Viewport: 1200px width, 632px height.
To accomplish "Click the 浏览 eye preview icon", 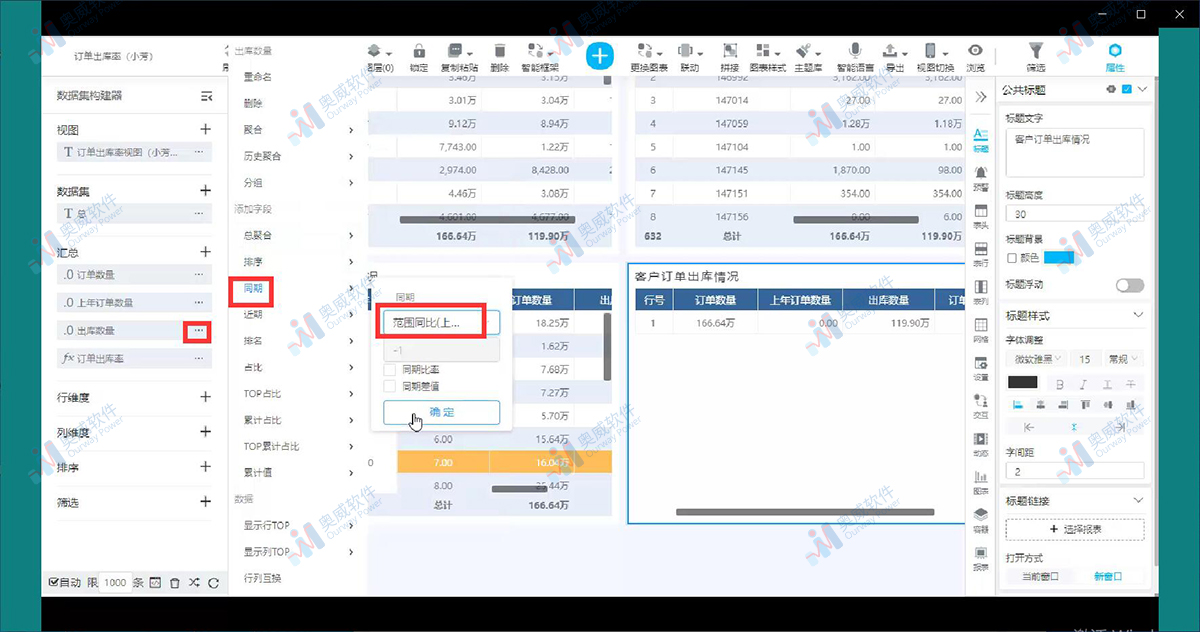I will [975, 50].
